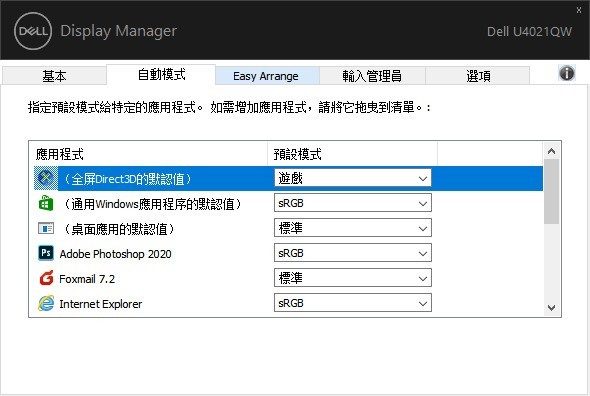This screenshot has width=590, height=396.
Task: Open the sRGB dropdown for 通用Windows應用程序
Action: (x=353, y=203)
